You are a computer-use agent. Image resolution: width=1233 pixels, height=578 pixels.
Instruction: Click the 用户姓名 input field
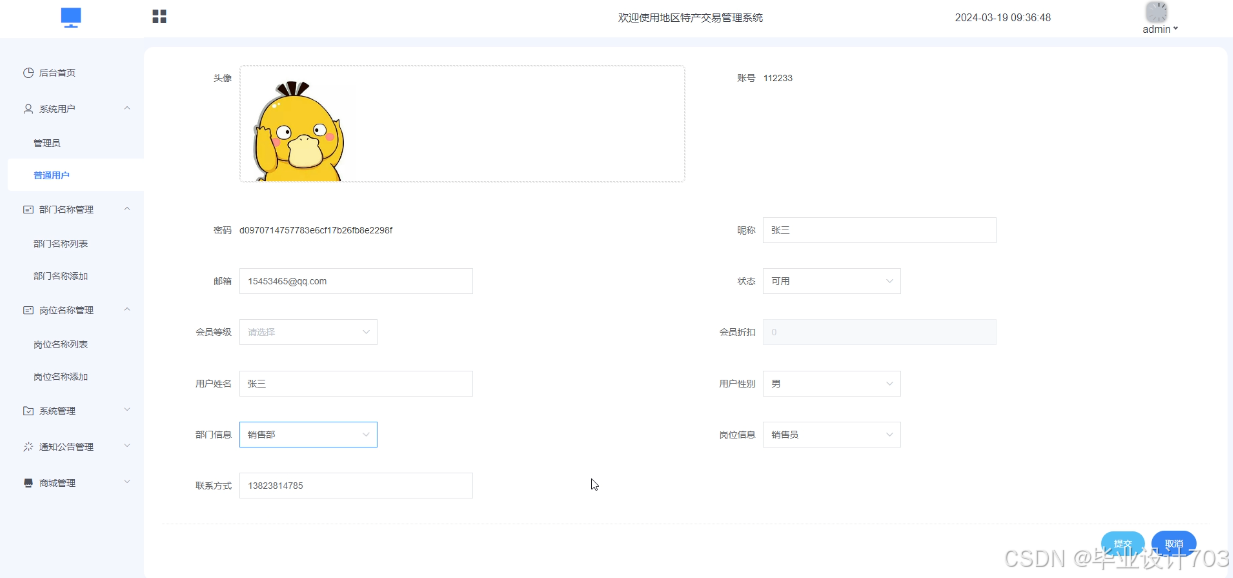(x=356, y=384)
